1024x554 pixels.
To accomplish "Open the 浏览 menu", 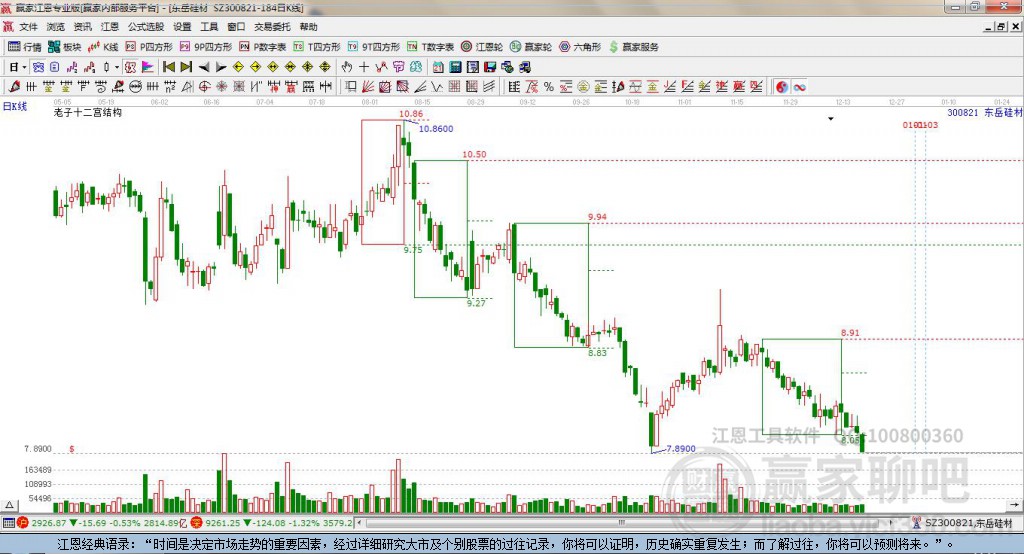I will point(56,27).
